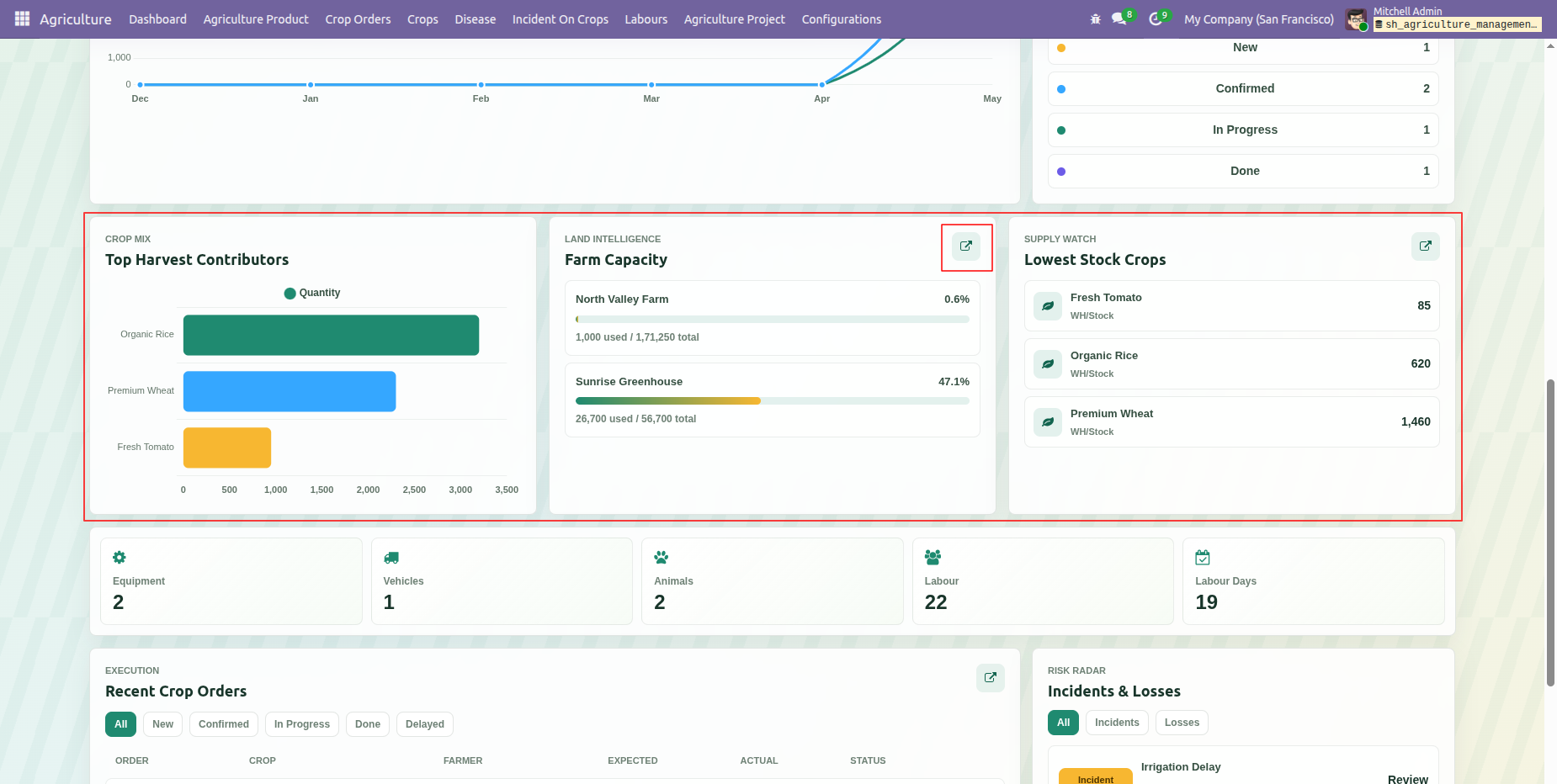
Task: Click the Organic Rice leaf icon in stock list
Action: point(1048,364)
